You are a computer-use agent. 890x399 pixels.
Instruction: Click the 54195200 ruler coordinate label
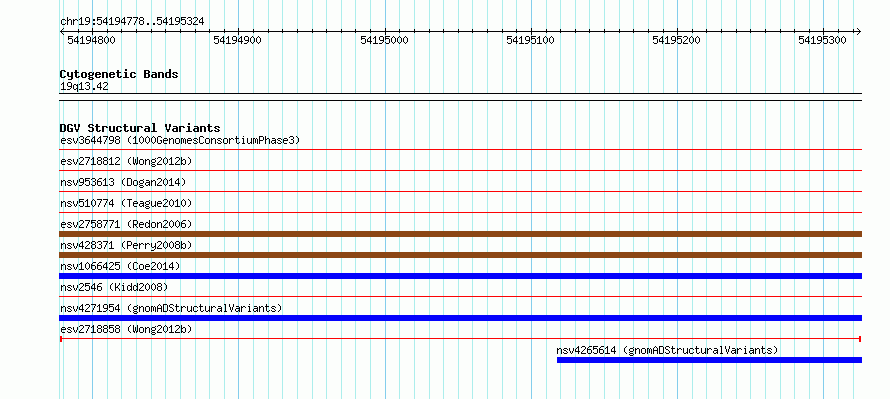[x=677, y=40]
